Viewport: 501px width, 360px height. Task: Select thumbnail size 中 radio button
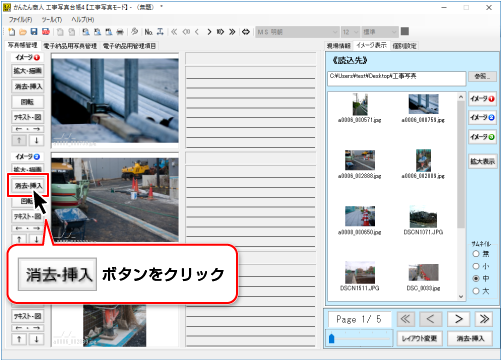pos(476,278)
